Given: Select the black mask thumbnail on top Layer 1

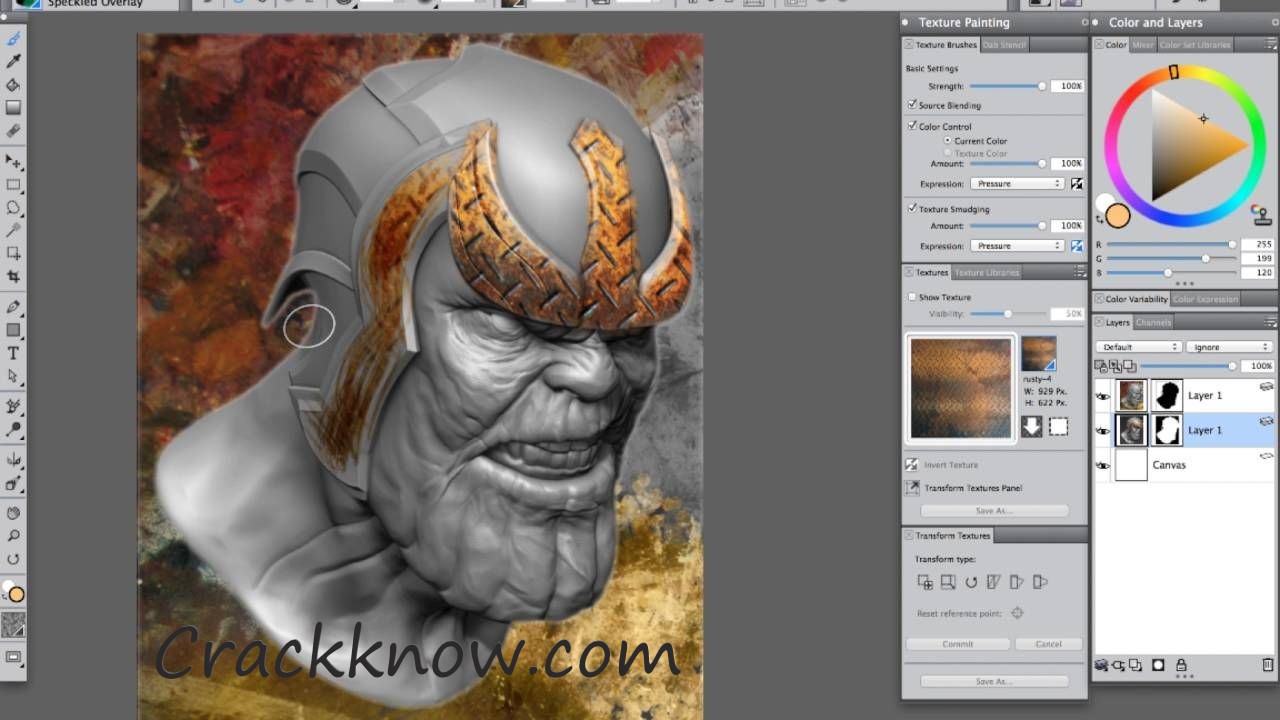Looking at the screenshot, I should (1167, 395).
